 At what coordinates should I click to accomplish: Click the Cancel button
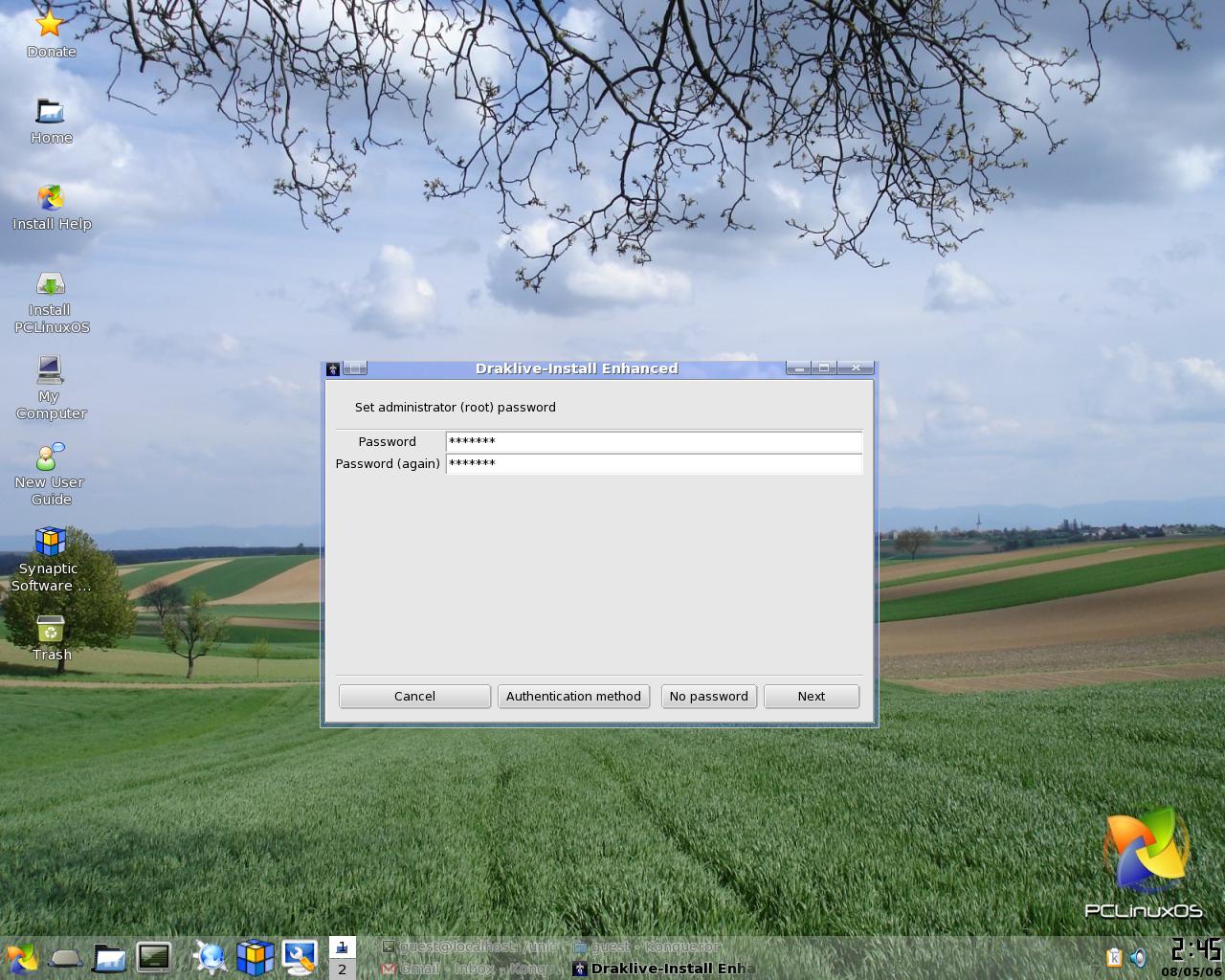(414, 697)
